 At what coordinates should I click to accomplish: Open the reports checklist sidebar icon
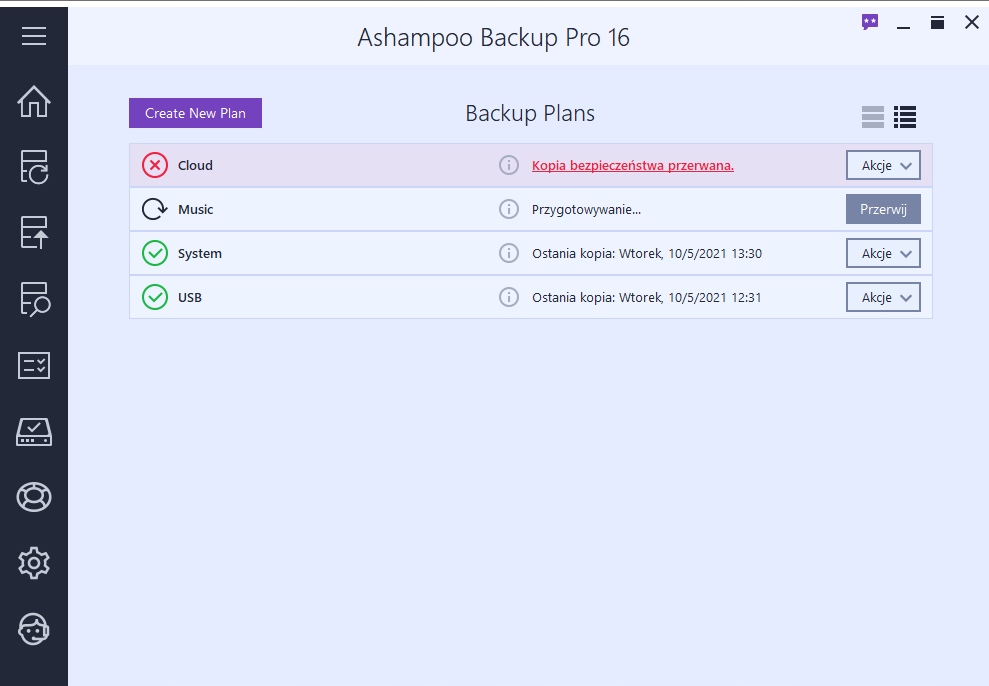point(34,365)
